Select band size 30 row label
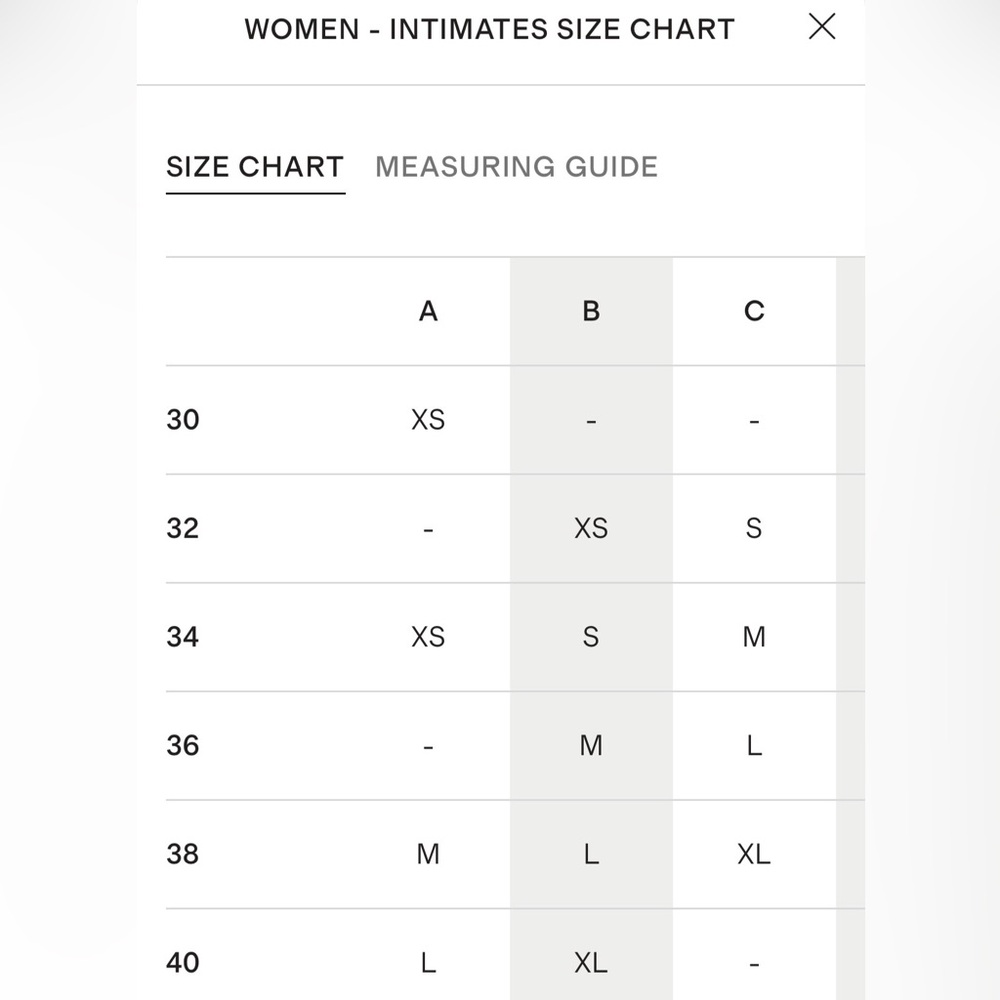The width and height of the screenshot is (1000, 1000). click(183, 420)
